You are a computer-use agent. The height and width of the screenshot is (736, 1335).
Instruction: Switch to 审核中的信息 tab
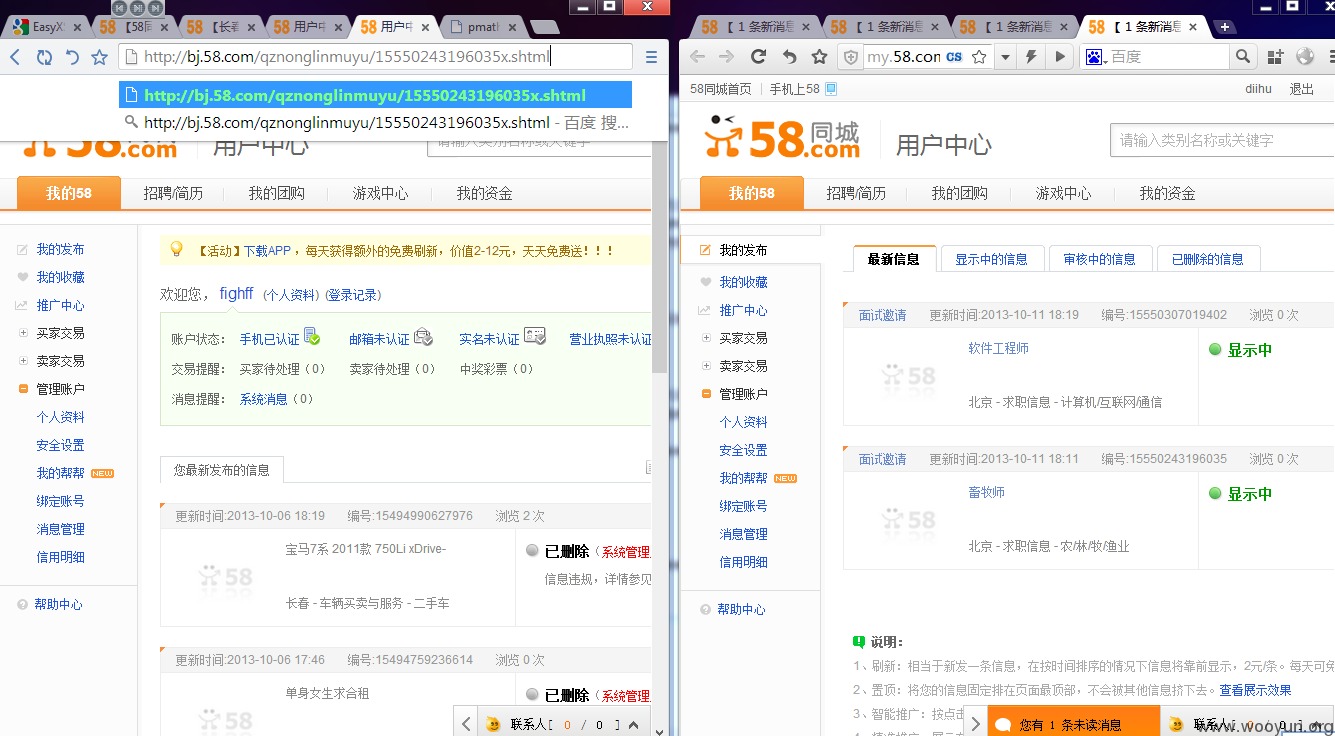(1100, 259)
